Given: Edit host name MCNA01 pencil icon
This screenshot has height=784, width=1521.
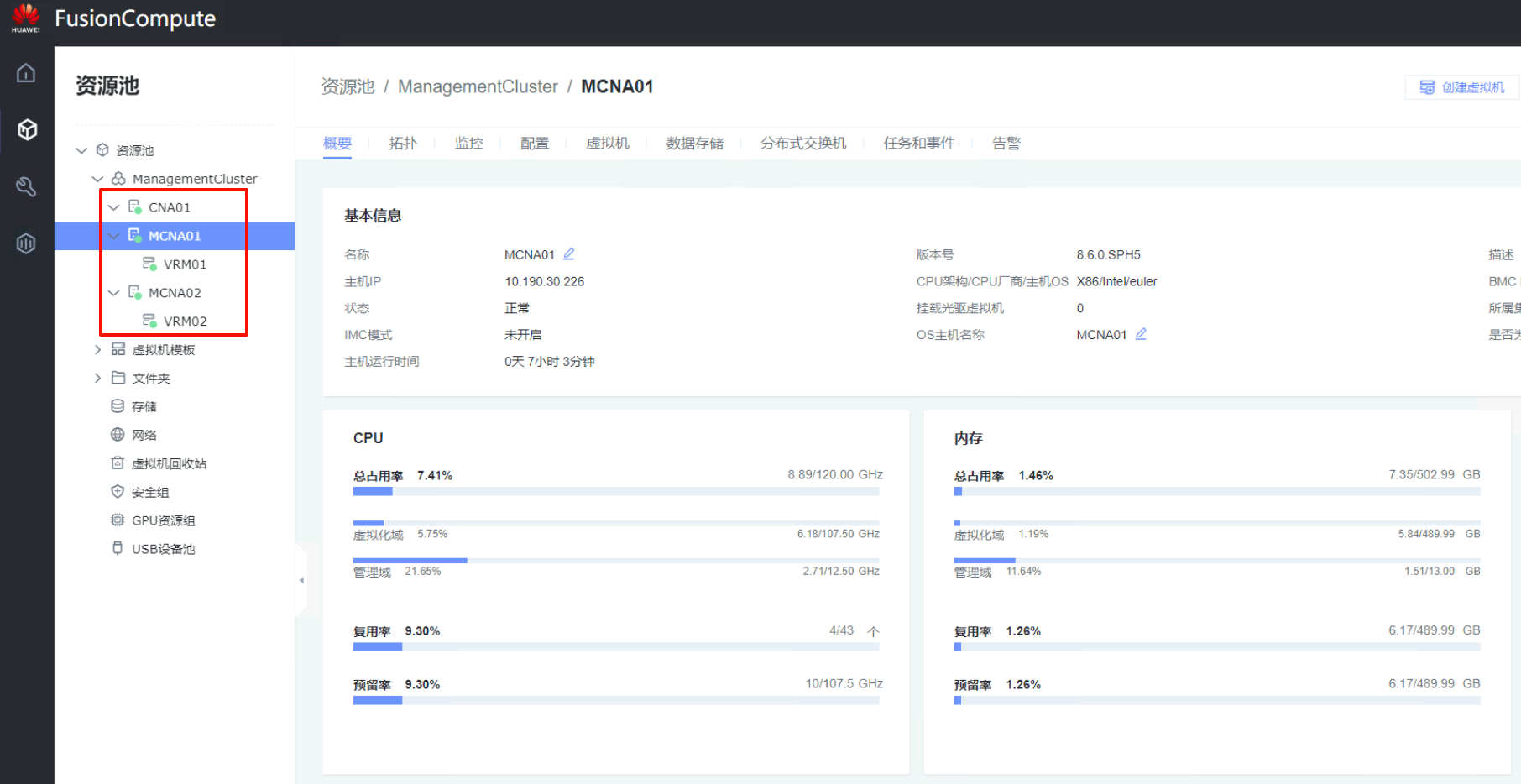Looking at the screenshot, I should point(569,254).
